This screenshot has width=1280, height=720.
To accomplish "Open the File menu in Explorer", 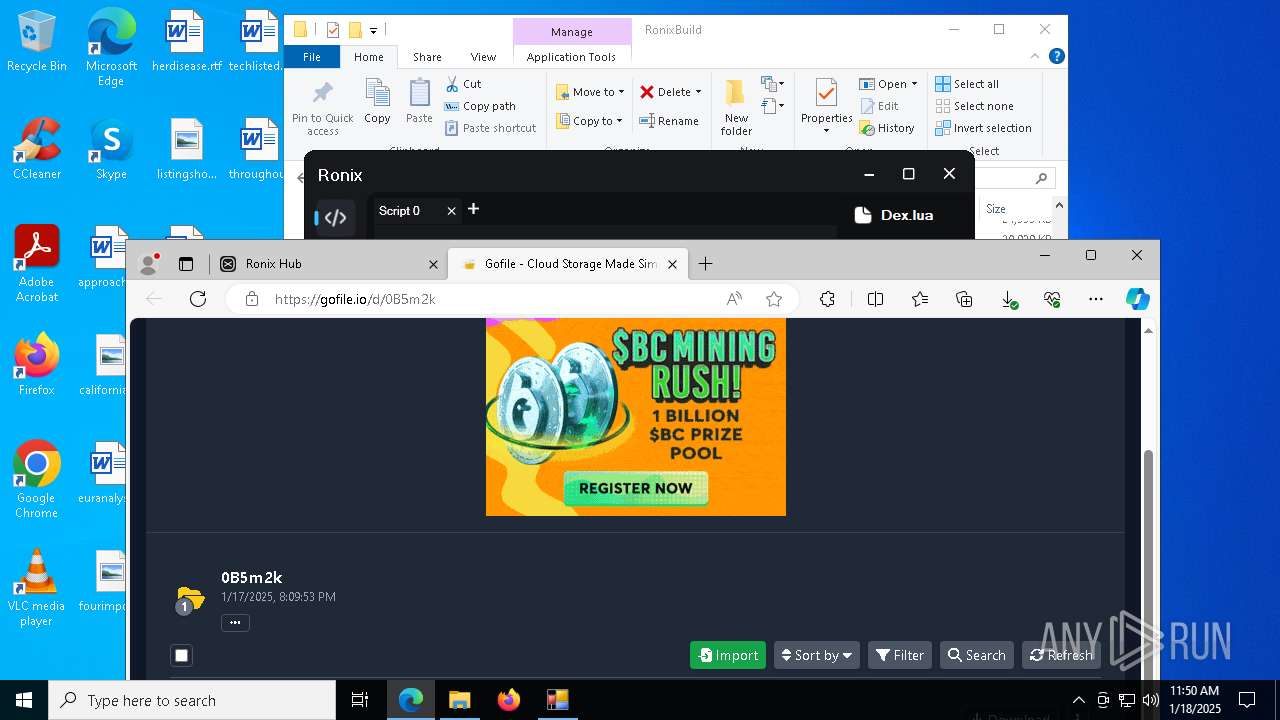I will [312, 57].
